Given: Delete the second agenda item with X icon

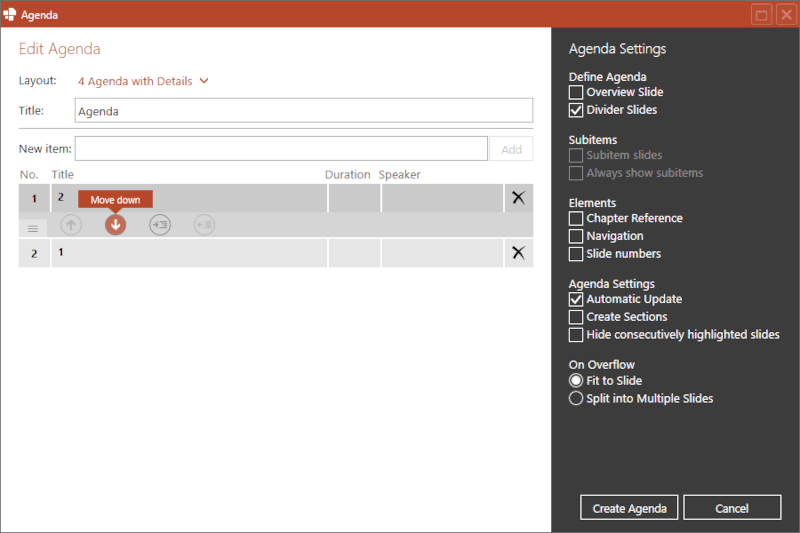Looking at the screenshot, I should [518, 253].
